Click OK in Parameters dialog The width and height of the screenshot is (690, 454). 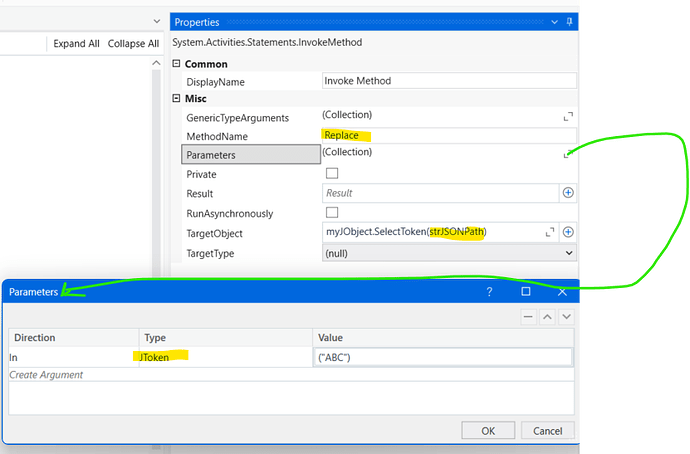pyautogui.click(x=488, y=431)
